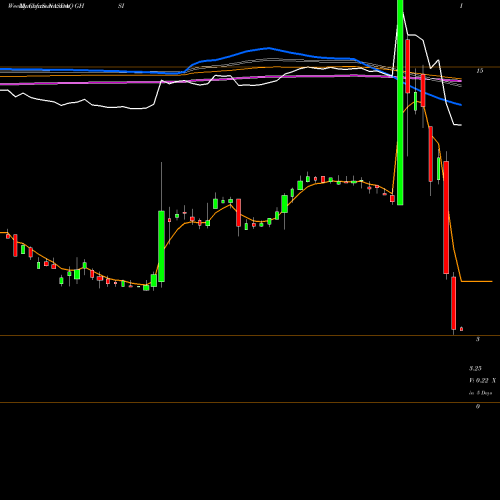
Task: Click the axis label 5 under the lower line
Action: pos(478,339)
